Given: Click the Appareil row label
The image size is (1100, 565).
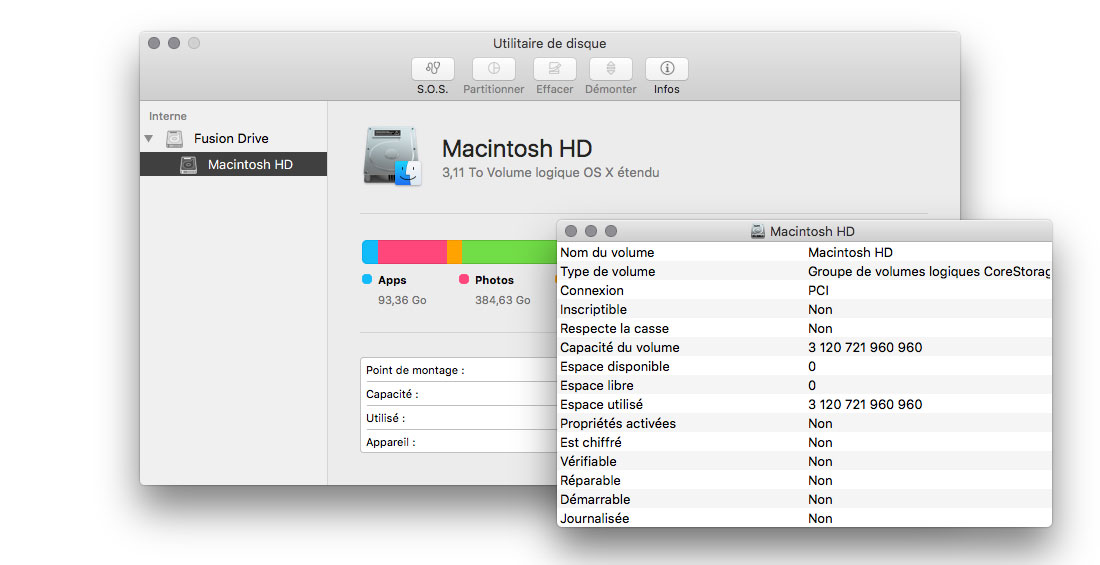Looking at the screenshot, I should pos(391,442).
